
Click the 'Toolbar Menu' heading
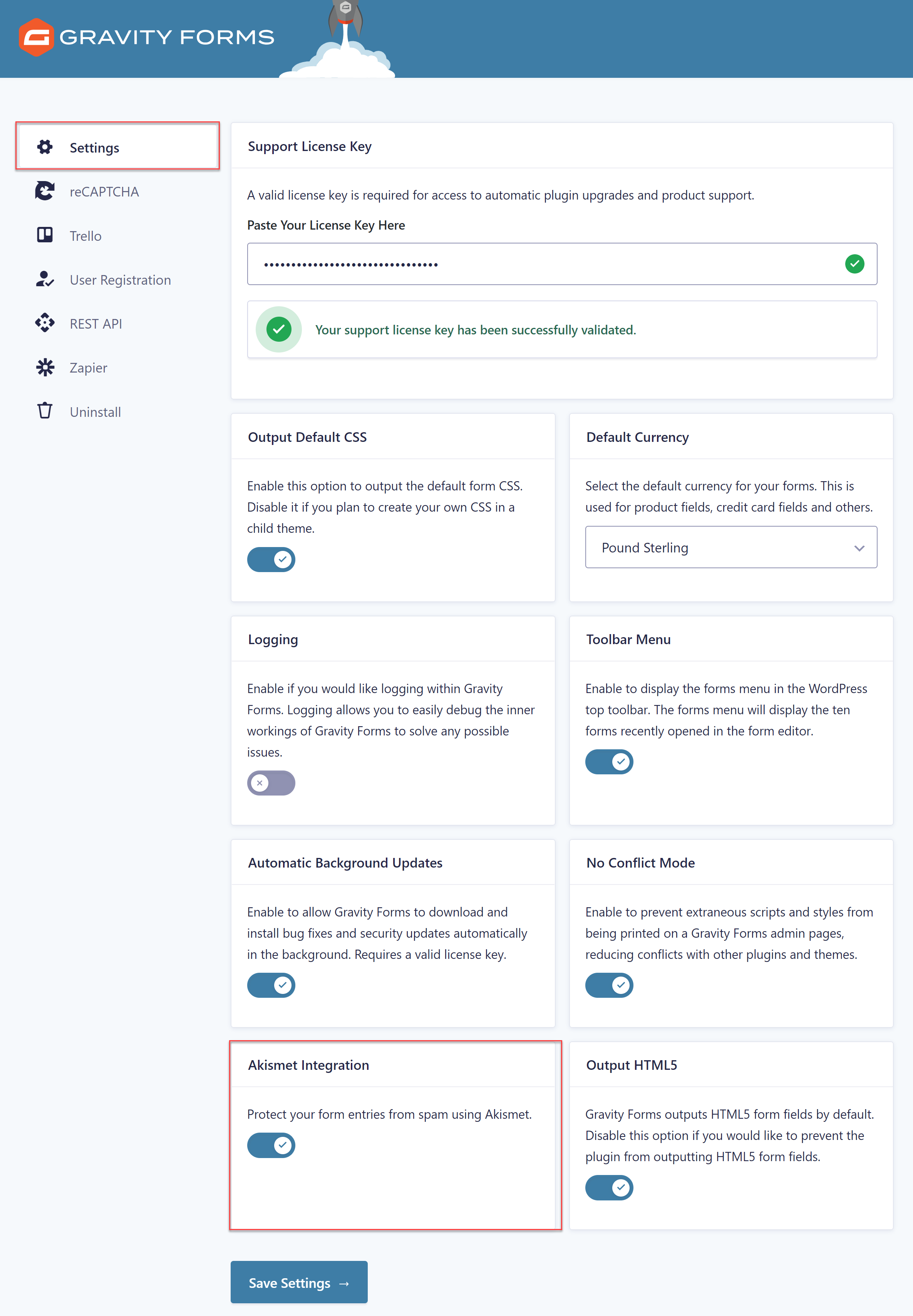coord(628,640)
